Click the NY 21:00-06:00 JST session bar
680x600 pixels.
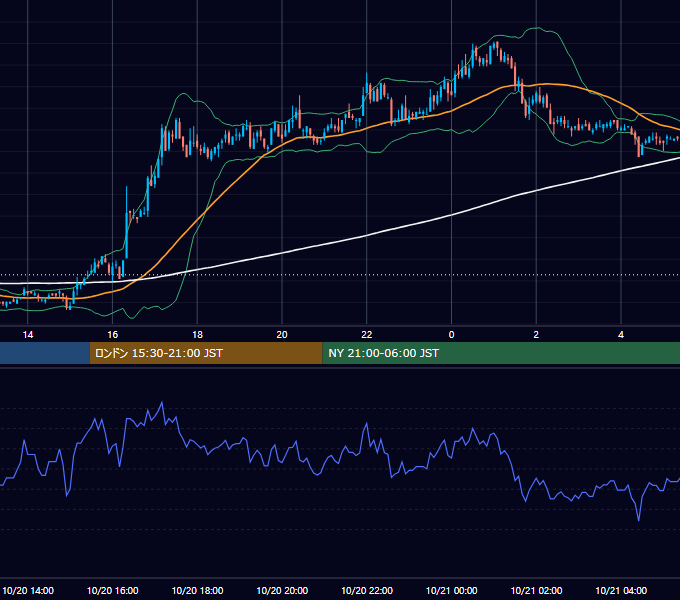pyautogui.click(x=501, y=353)
